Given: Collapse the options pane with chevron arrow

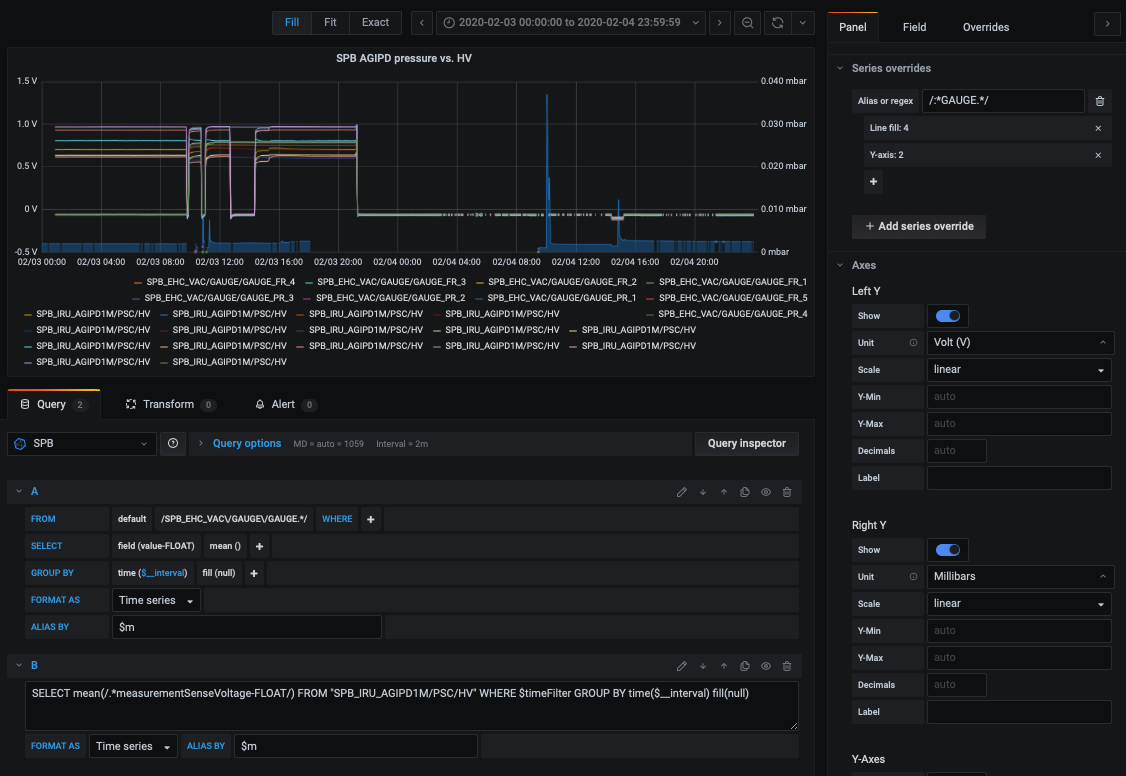Looking at the screenshot, I should pyautogui.click(x=1107, y=24).
